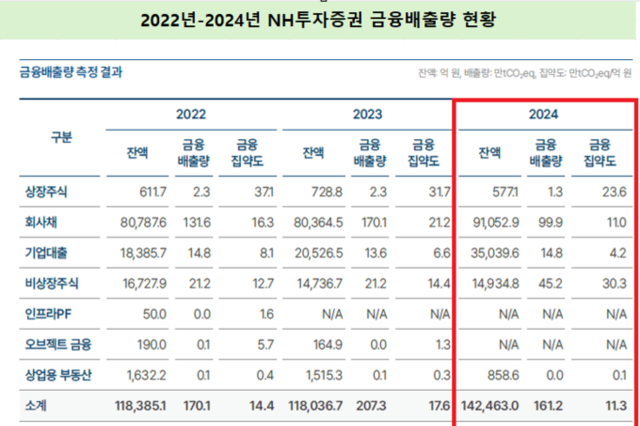Click the 인프라PF balance value '50.0'
This screenshot has height=426, width=640.
(154, 314)
